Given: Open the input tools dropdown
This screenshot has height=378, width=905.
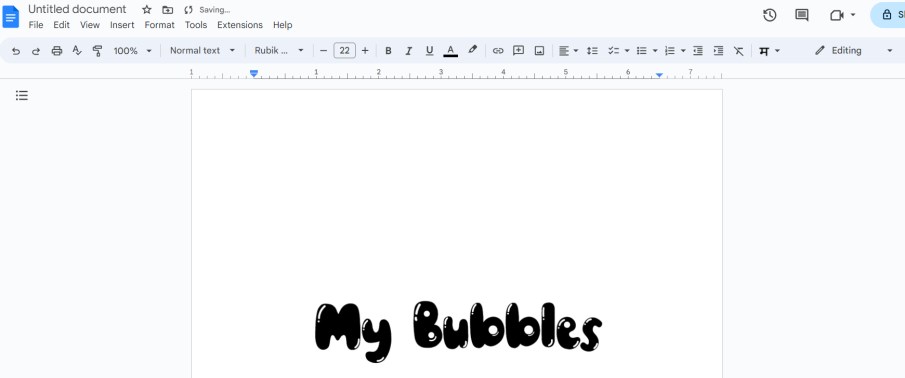Looking at the screenshot, I should click(769, 51).
